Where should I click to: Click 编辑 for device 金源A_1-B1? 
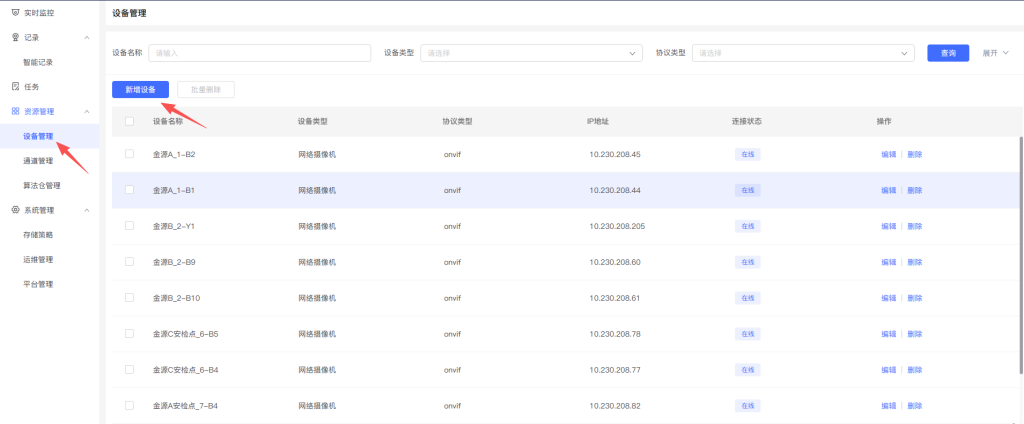click(888, 190)
